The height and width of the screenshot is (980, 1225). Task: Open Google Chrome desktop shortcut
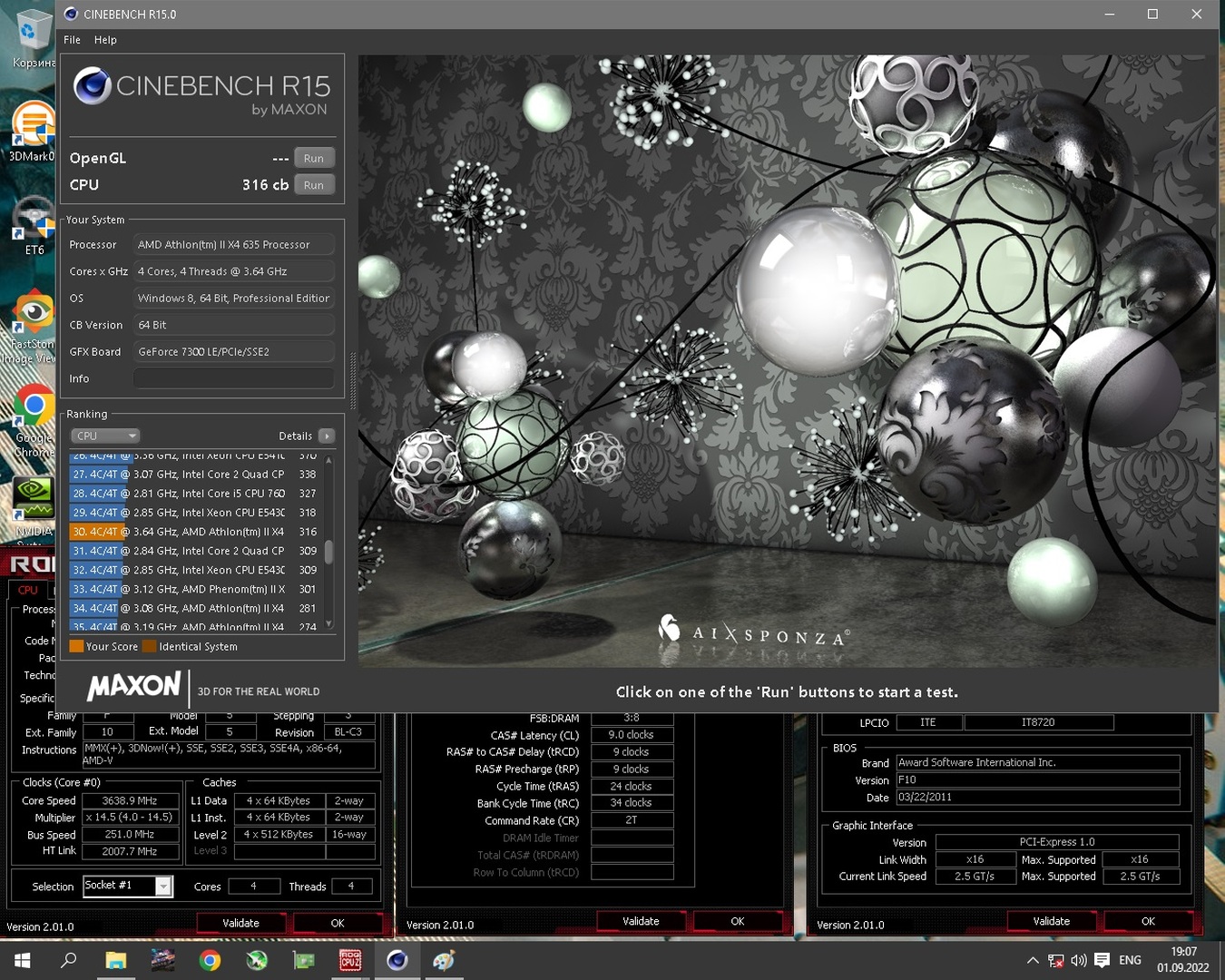click(x=33, y=419)
